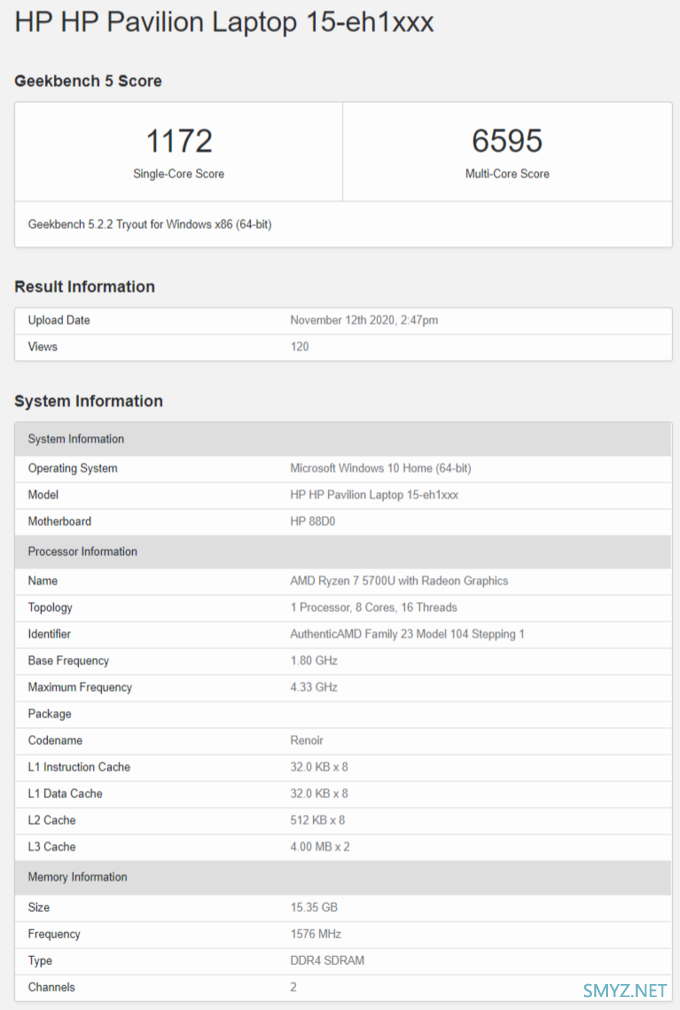Click the Codename label
Image resolution: width=680 pixels, height=1010 pixels.
point(55,741)
